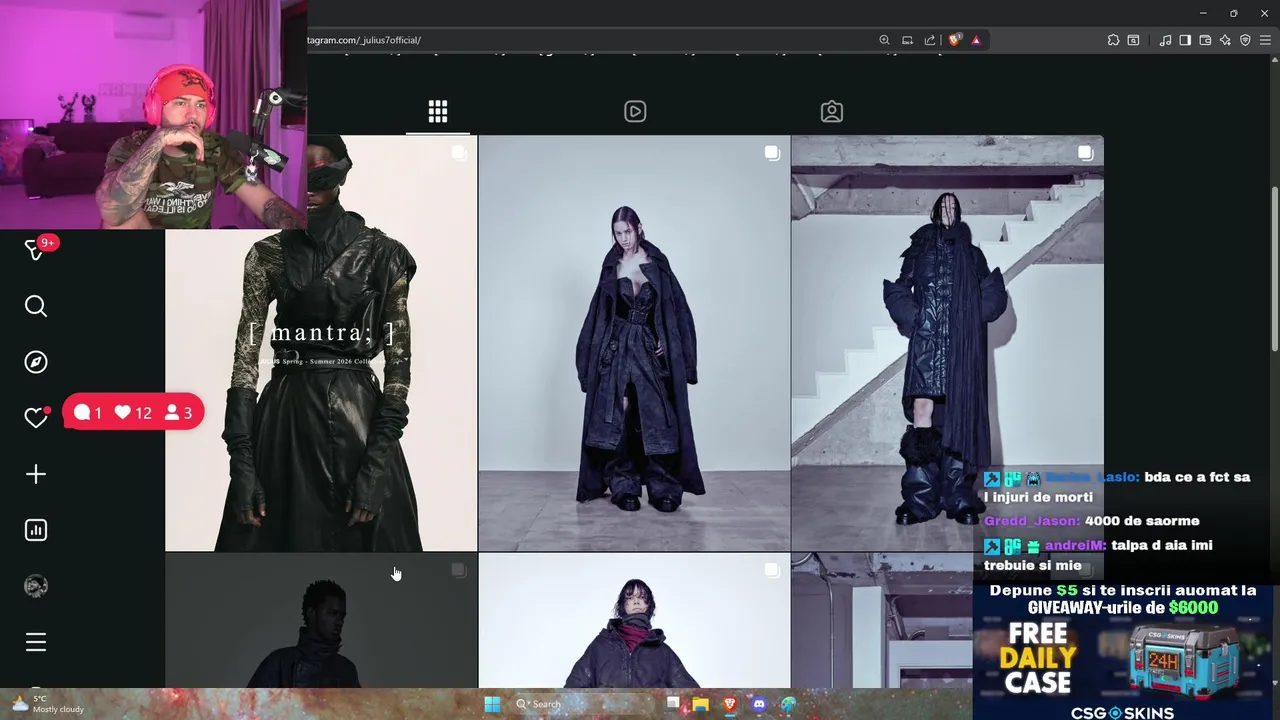Share this page using the address bar share icon
The image size is (1280, 720).
tap(930, 40)
